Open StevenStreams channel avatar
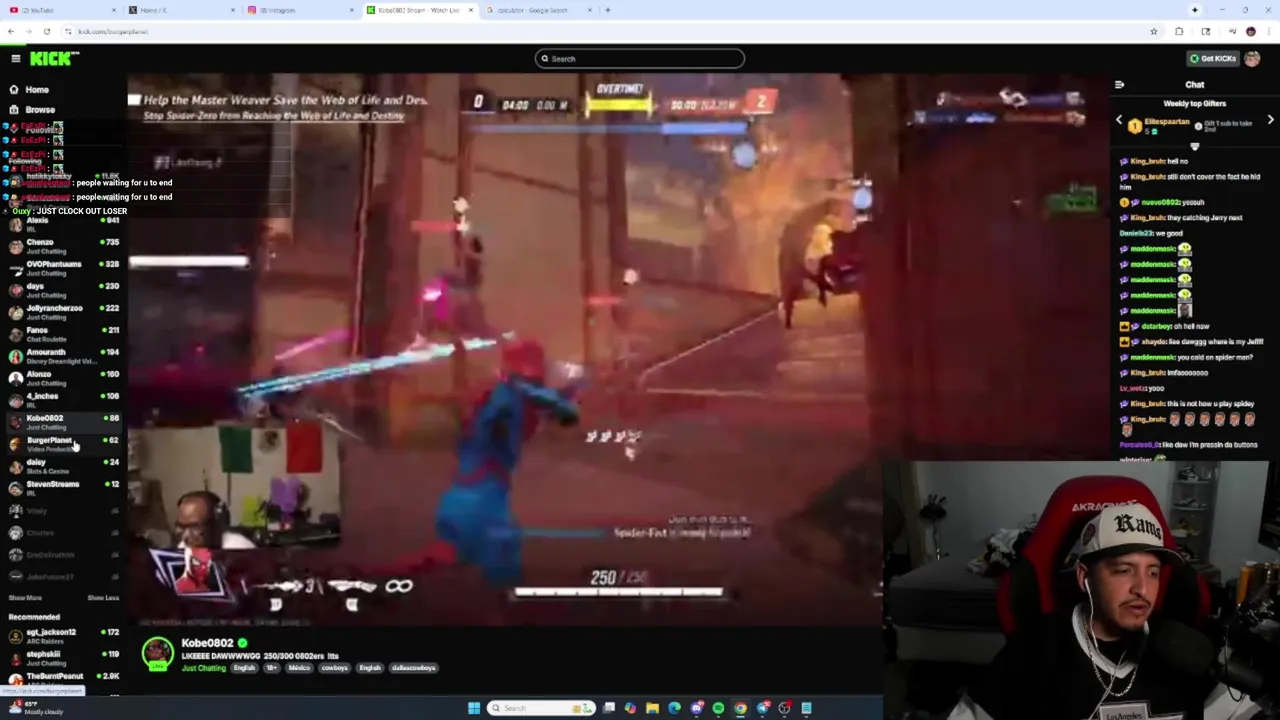 [x=15, y=488]
